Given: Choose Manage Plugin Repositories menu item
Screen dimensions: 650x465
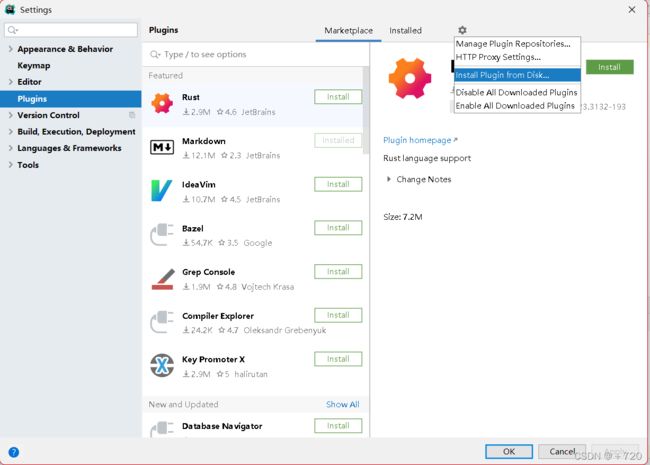Looking at the screenshot, I should [517, 44].
